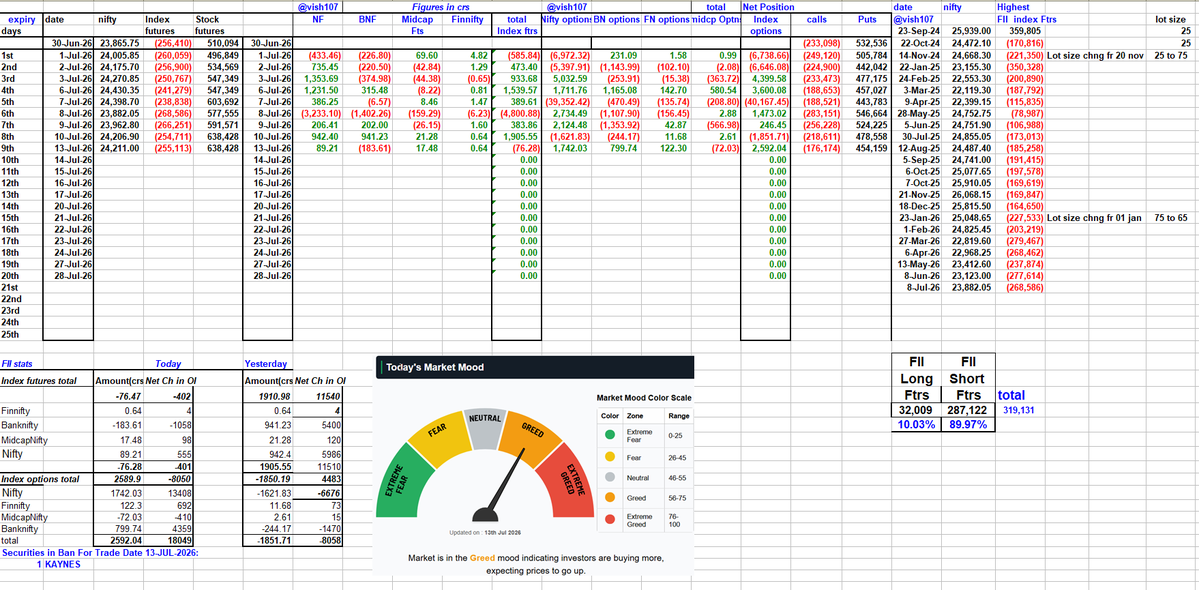Select the total value 319,131
This screenshot has height=590, width=1199.
pos(1018,410)
